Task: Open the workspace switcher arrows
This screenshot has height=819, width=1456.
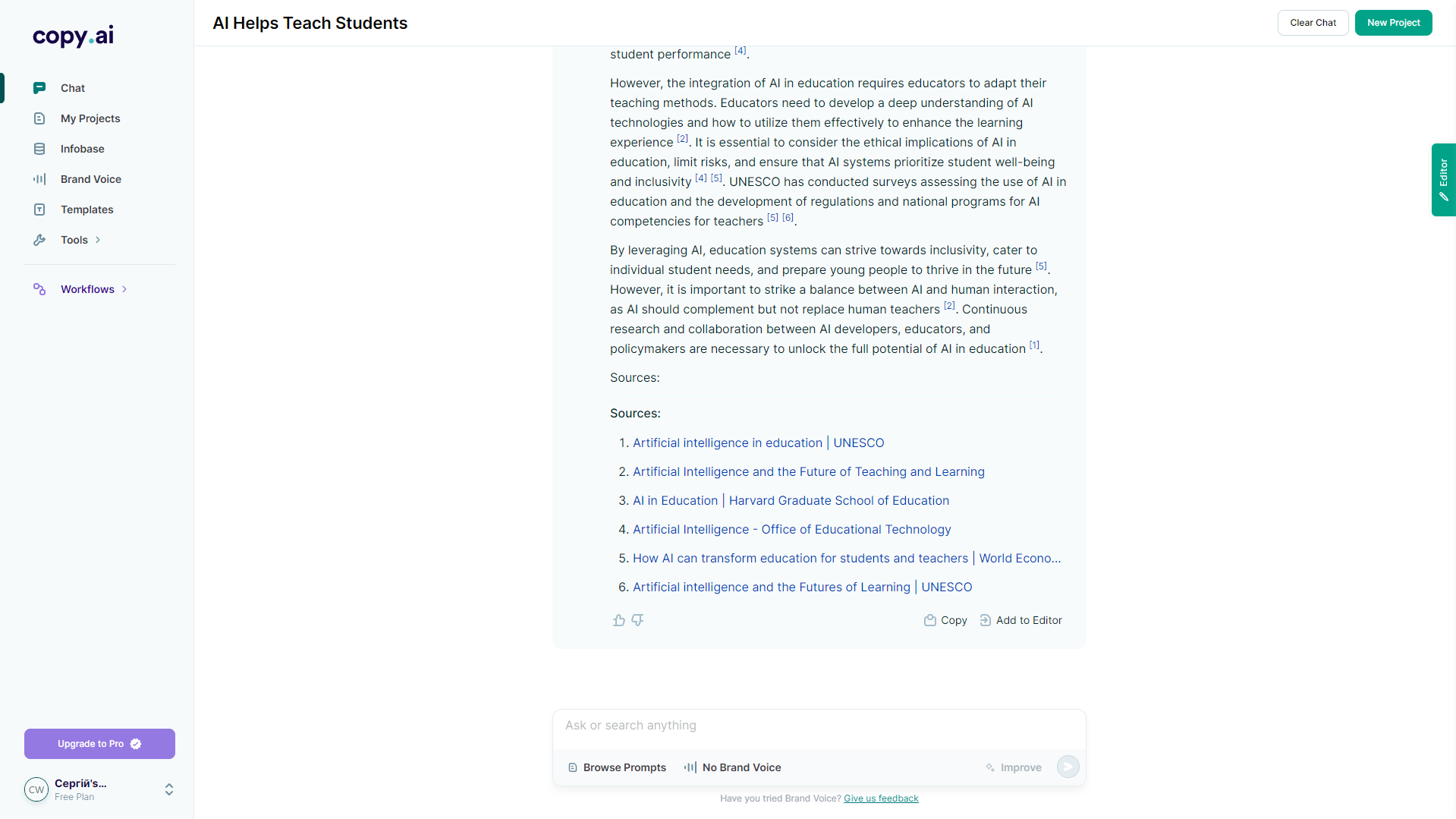Action: coord(169,789)
